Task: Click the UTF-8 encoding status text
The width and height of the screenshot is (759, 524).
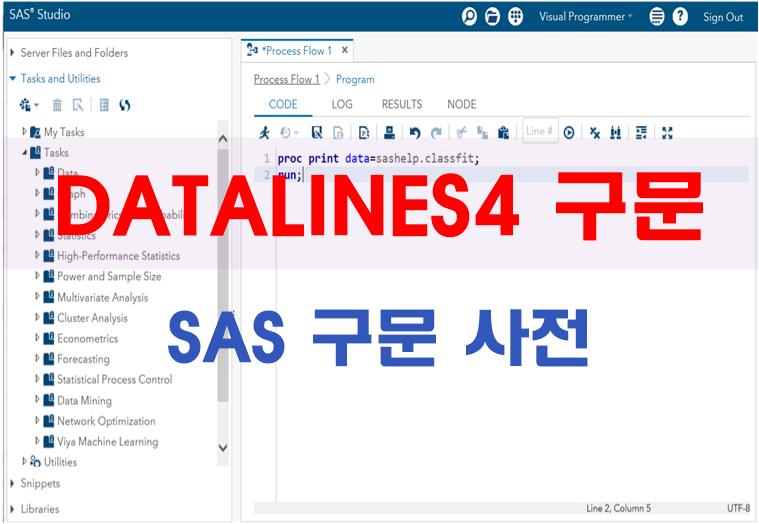Action: pos(738,508)
